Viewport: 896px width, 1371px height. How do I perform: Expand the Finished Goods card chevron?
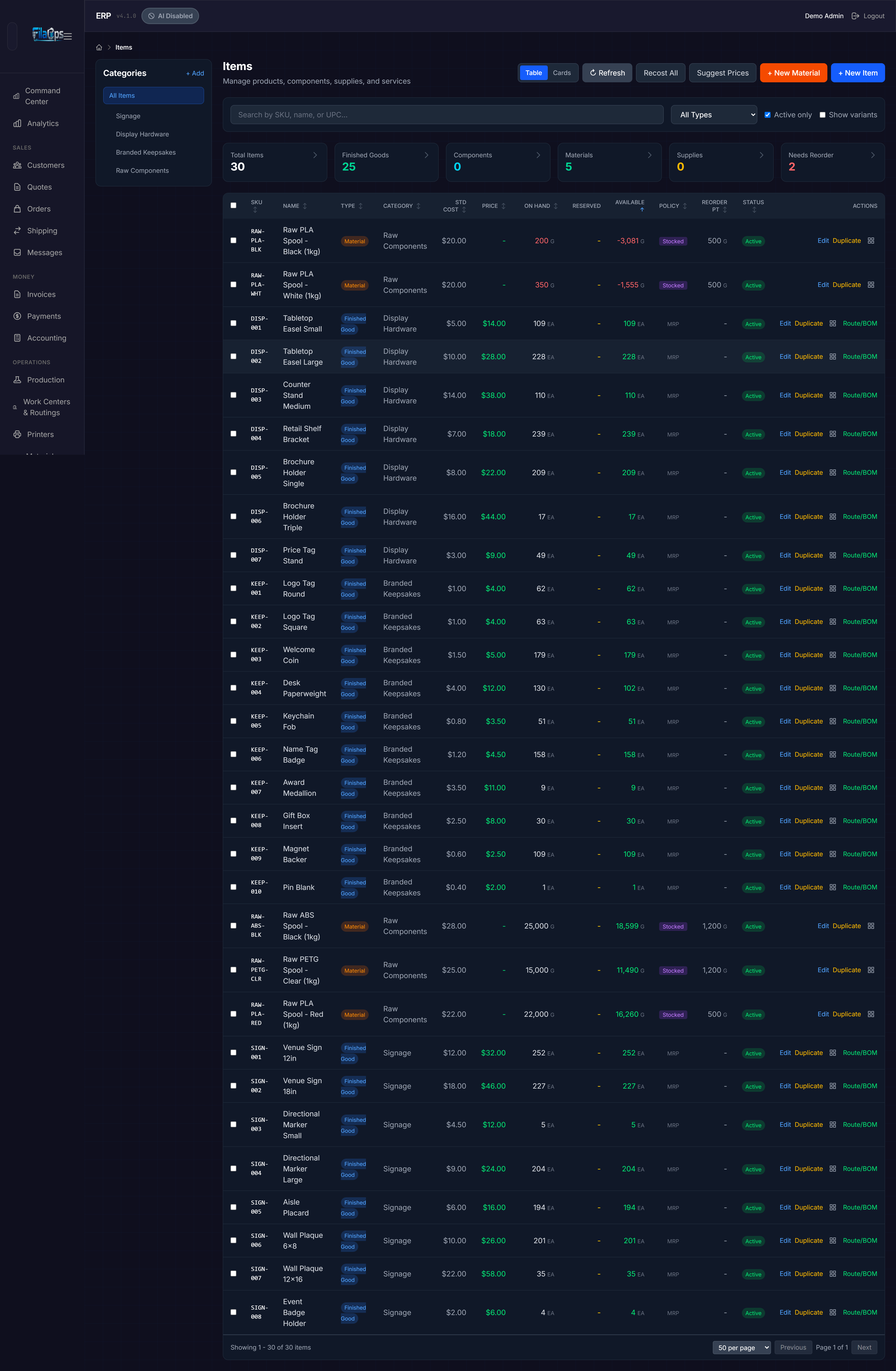[426, 156]
